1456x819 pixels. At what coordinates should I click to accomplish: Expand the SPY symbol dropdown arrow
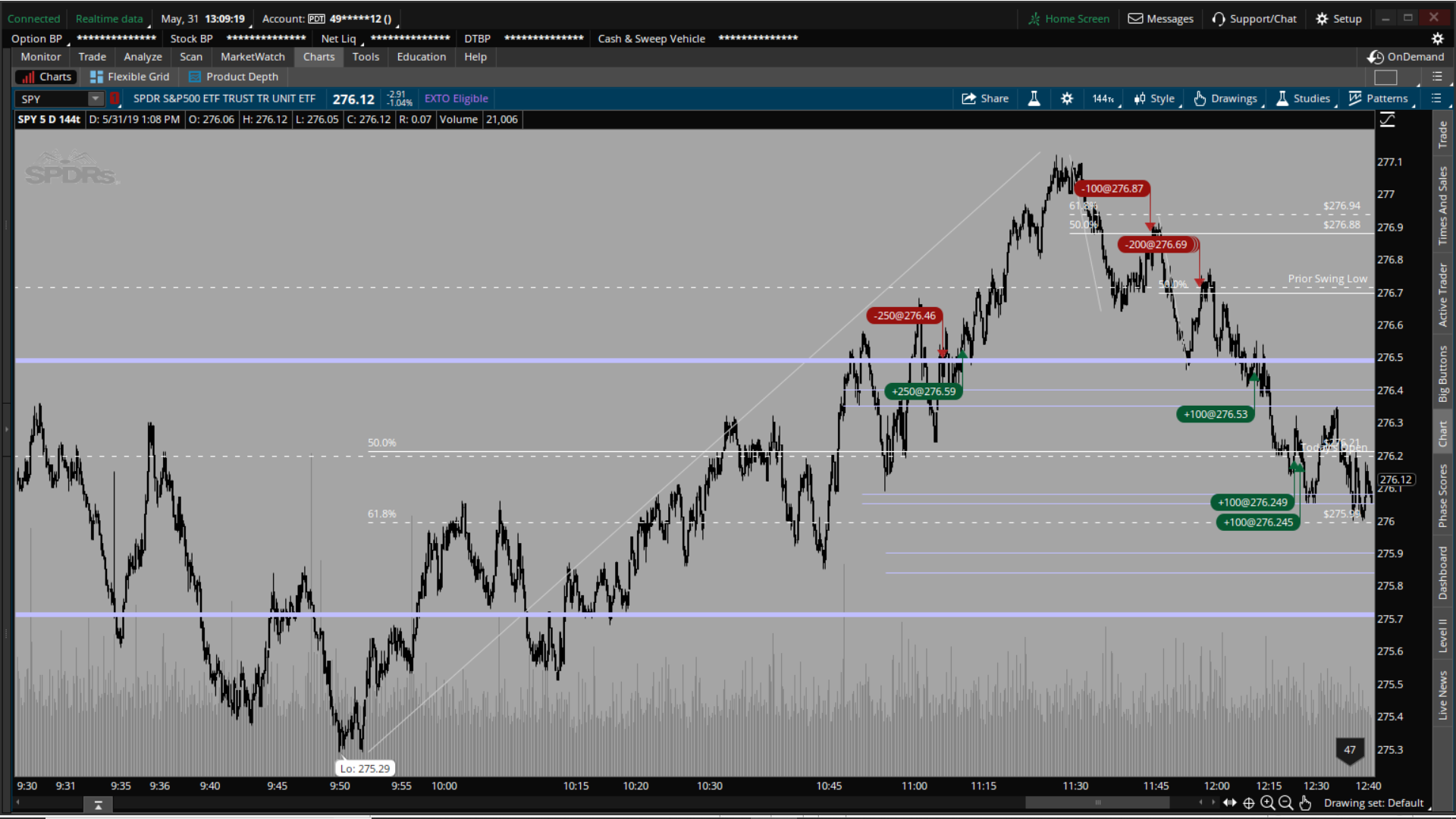click(x=96, y=99)
